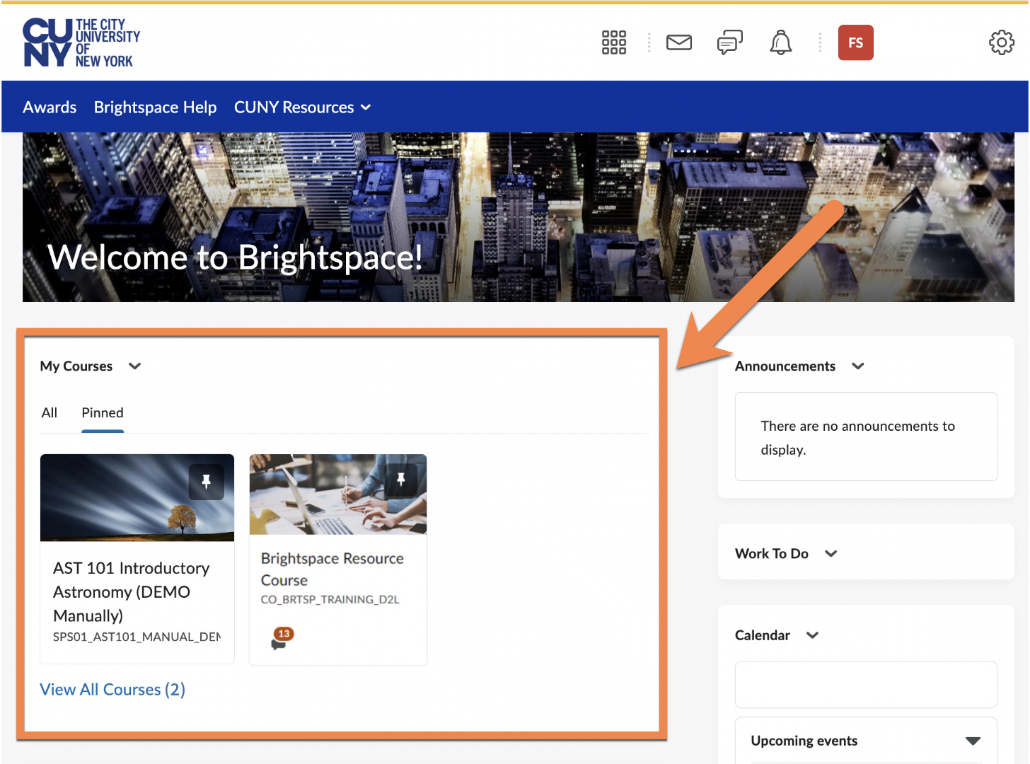Viewport: 1030px width, 764px height.
Task: Open the discussion badge on Brightspace Resource Course
Action: [281, 636]
